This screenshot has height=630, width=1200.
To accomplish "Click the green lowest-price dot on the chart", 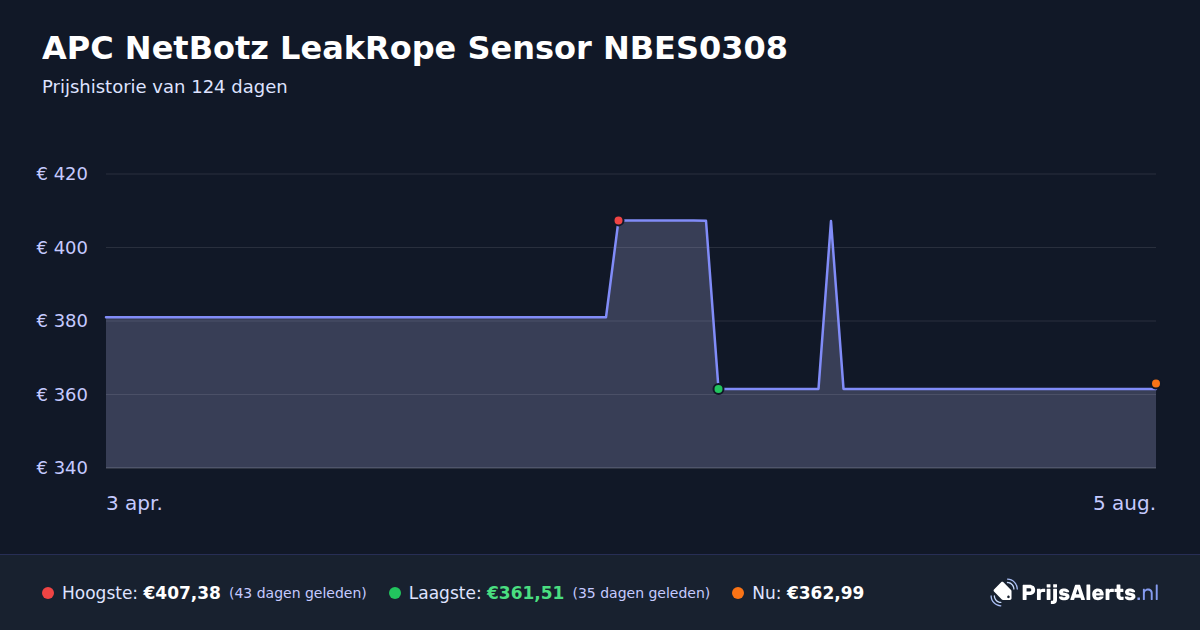I will [x=718, y=389].
